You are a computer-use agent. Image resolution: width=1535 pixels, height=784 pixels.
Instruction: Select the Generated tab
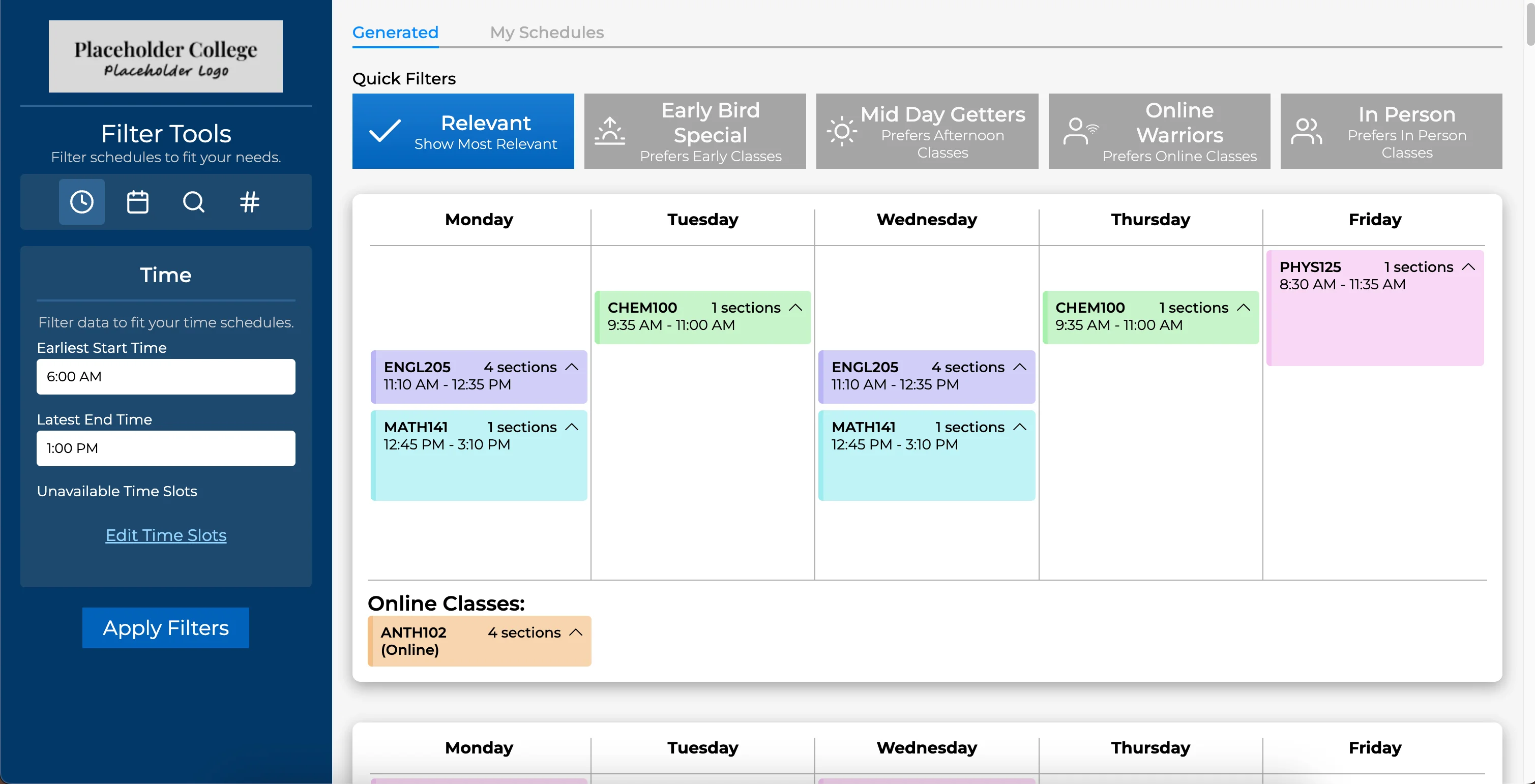coord(395,32)
